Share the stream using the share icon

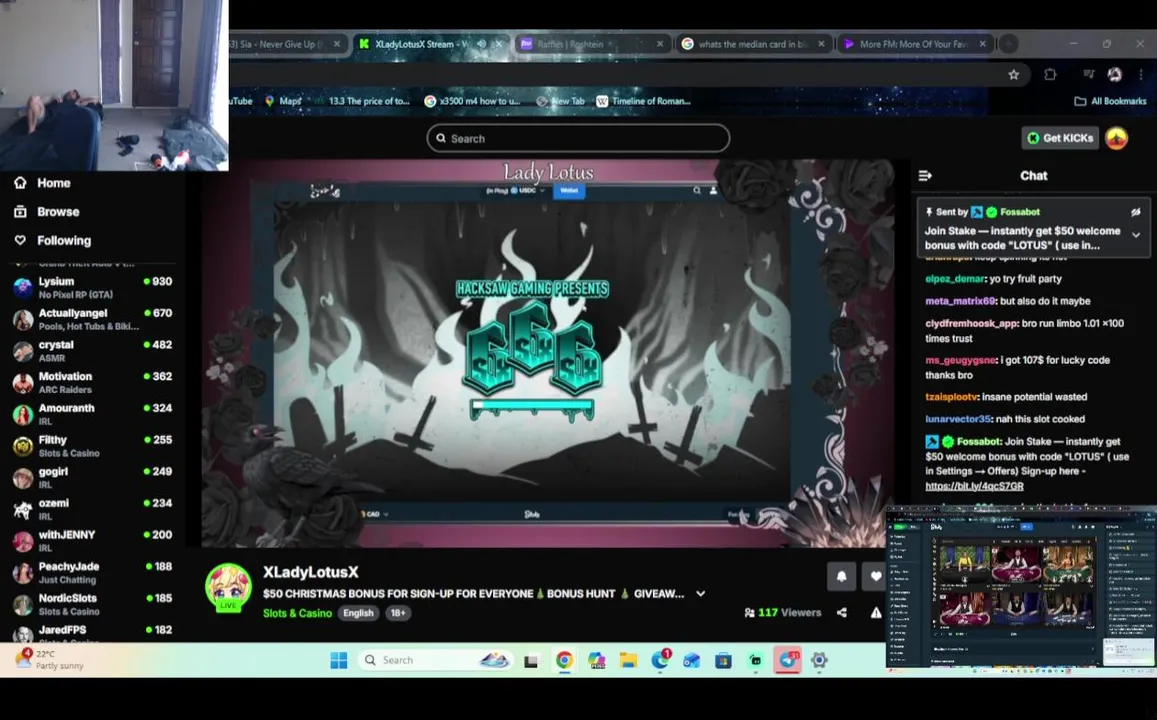coord(842,612)
